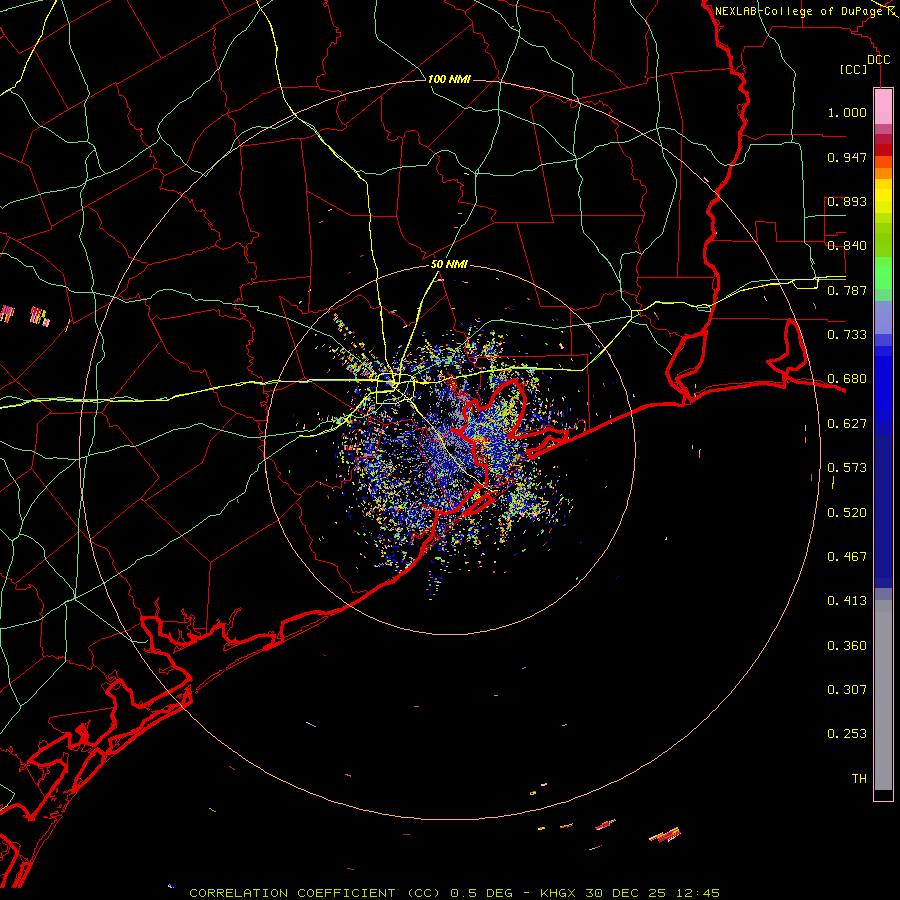Click the 0.413 scale value
The width and height of the screenshot is (900, 900).
tap(847, 601)
